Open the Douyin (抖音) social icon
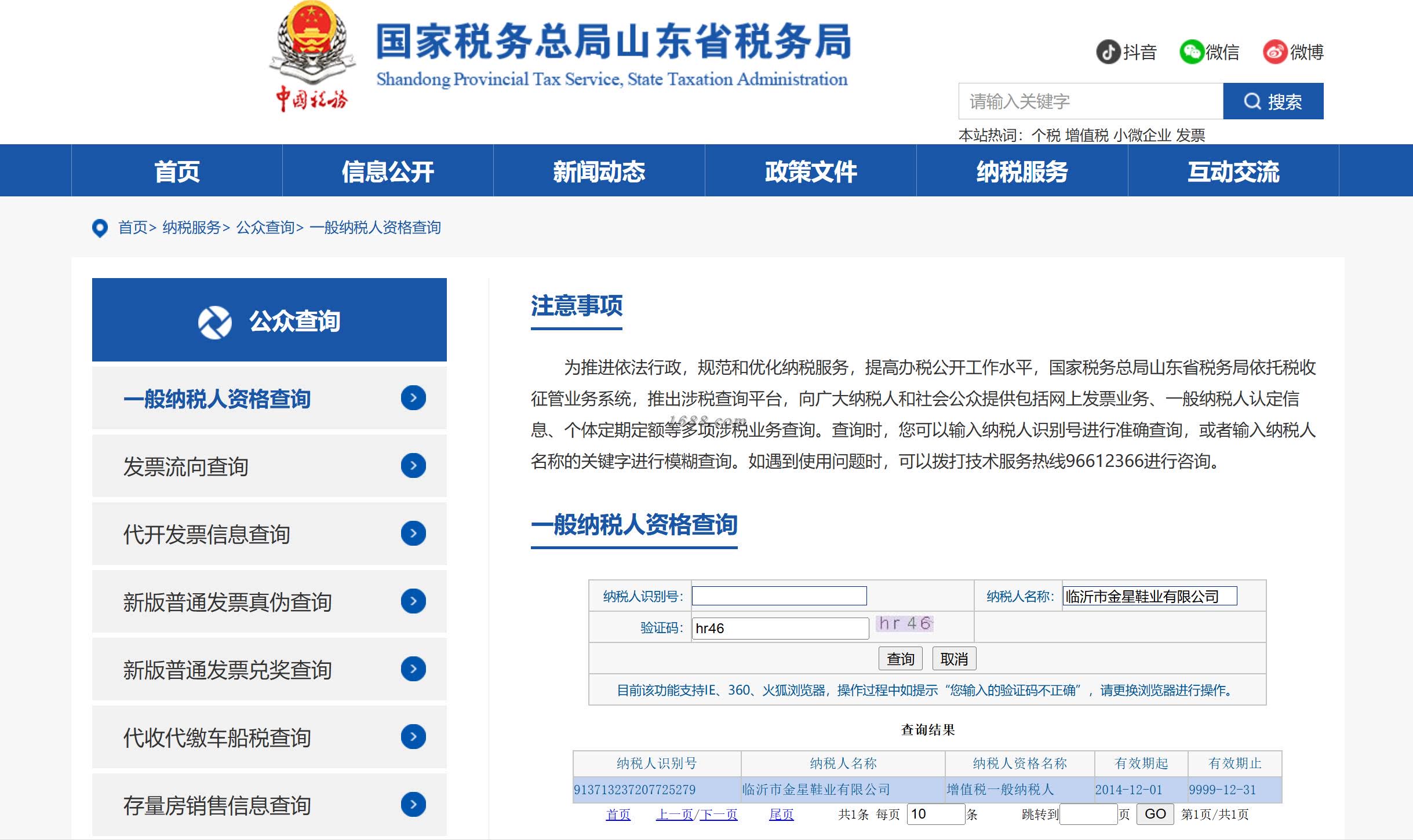 coord(1108,52)
